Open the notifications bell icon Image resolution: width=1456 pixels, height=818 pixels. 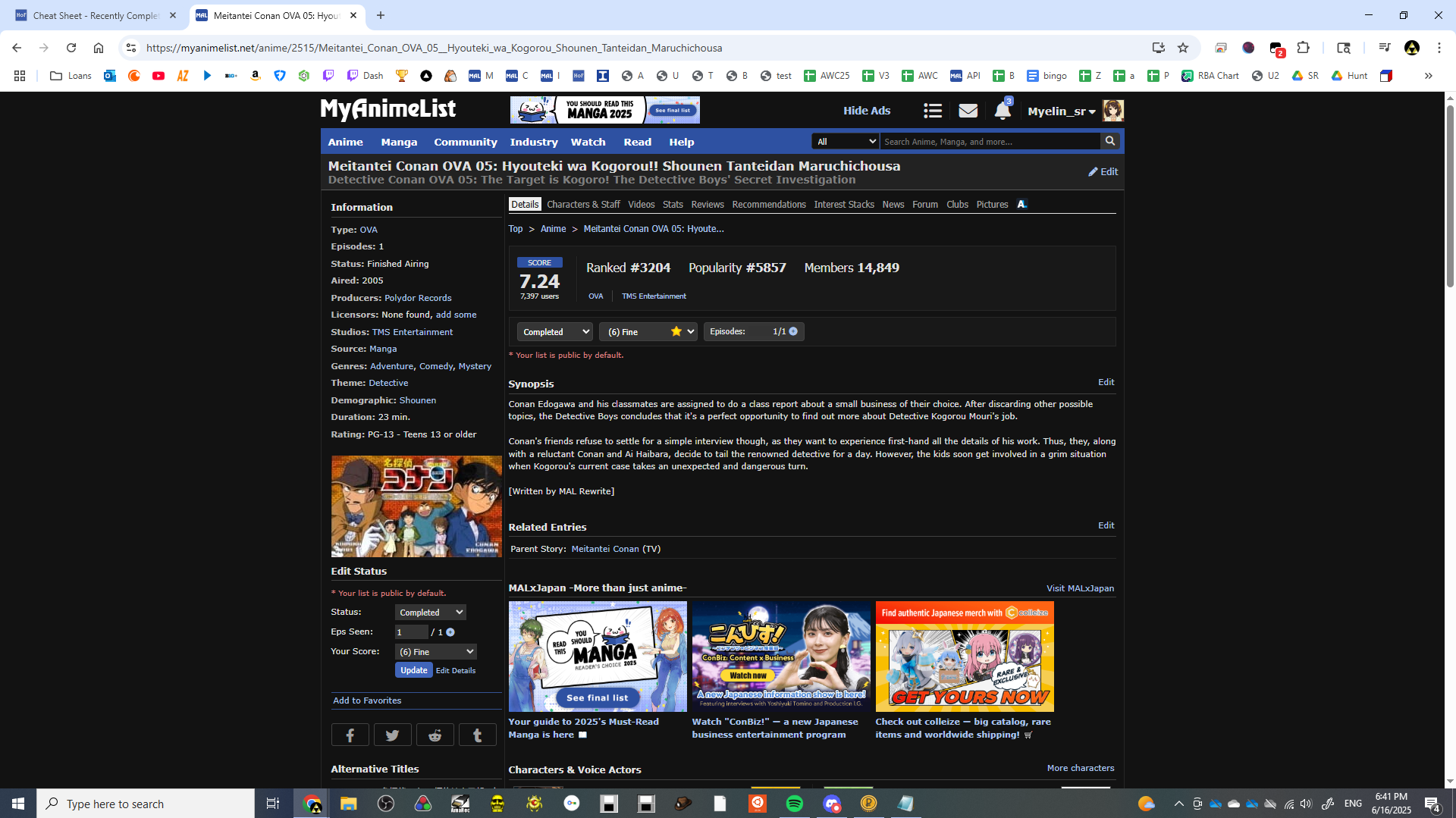pyautogui.click(x=1003, y=111)
